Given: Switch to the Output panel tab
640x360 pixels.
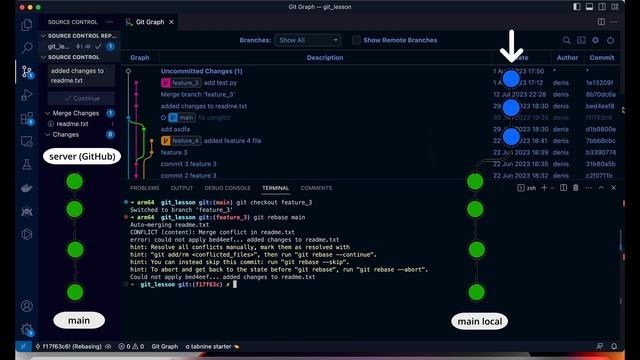Looking at the screenshot, I should tap(182, 188).
